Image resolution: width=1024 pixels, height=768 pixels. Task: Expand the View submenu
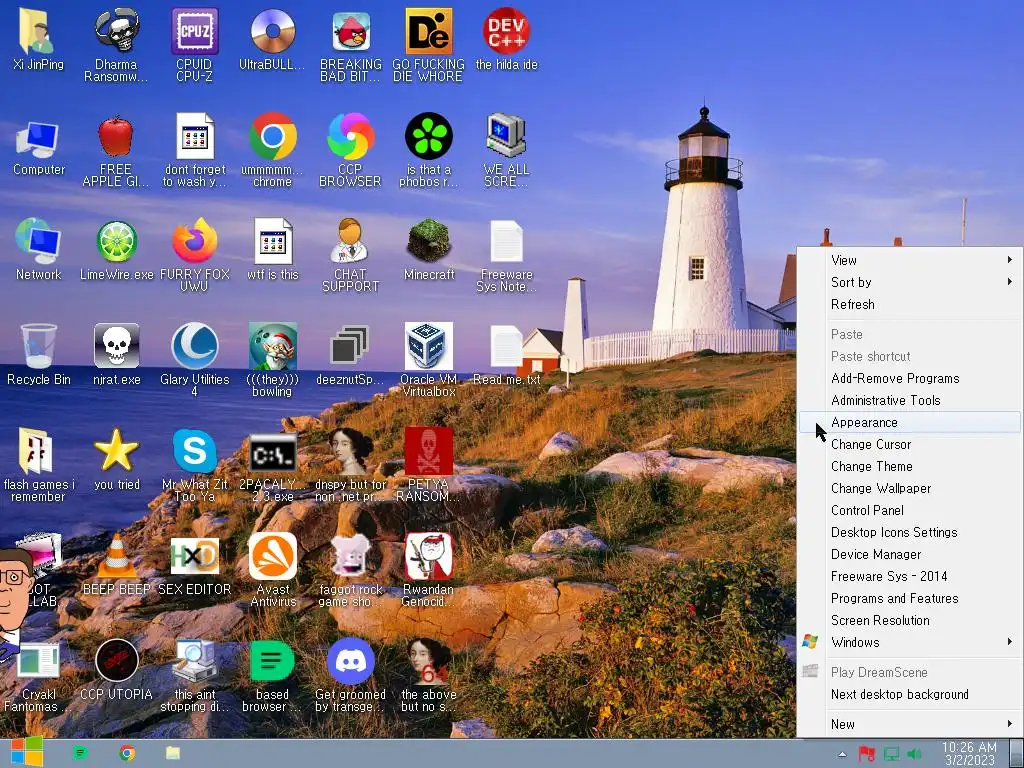pos(910,260)
